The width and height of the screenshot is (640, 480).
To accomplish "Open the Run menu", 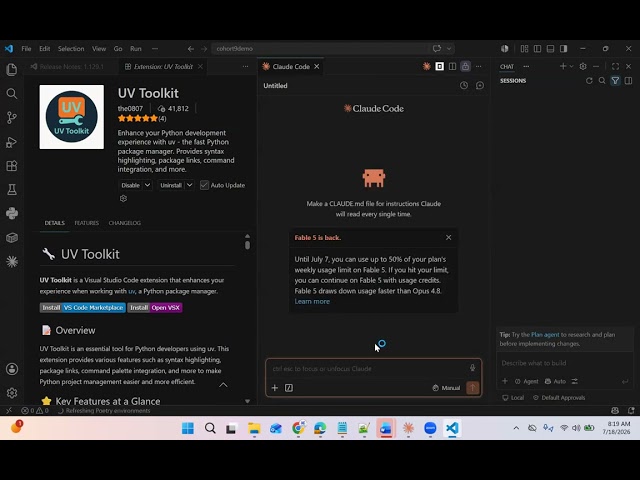I will (x=136, y=49).
